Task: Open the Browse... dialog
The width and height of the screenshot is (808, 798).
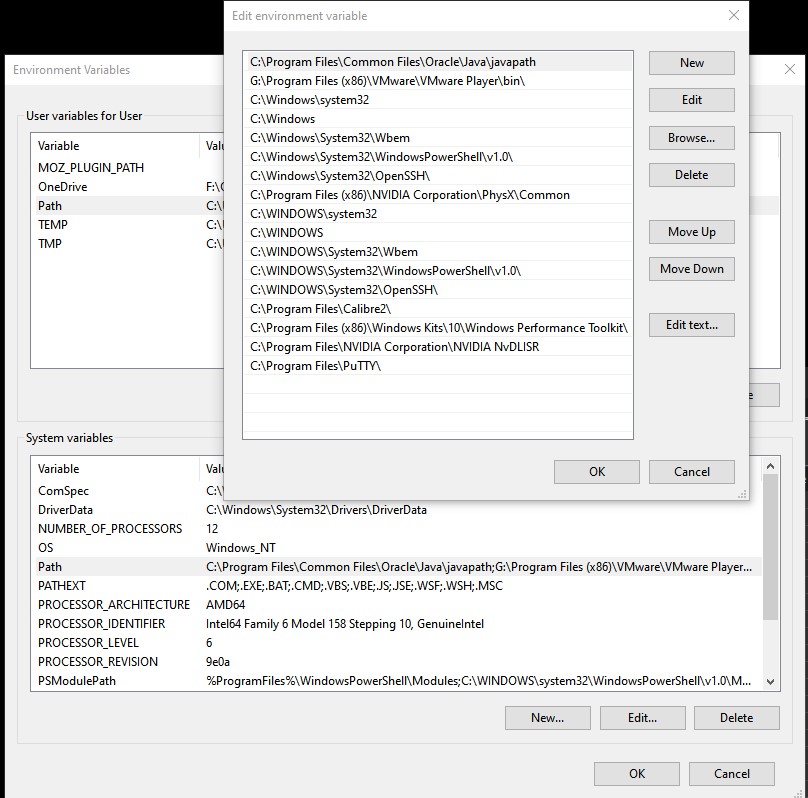Action: [691, 137]
